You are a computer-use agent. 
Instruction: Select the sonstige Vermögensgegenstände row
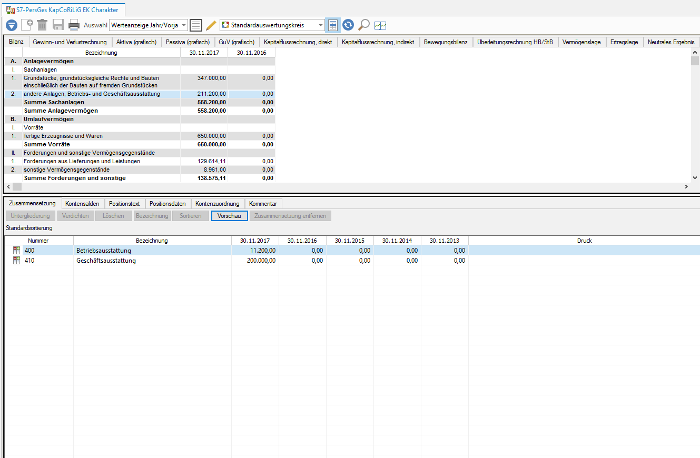coord(140,170)
